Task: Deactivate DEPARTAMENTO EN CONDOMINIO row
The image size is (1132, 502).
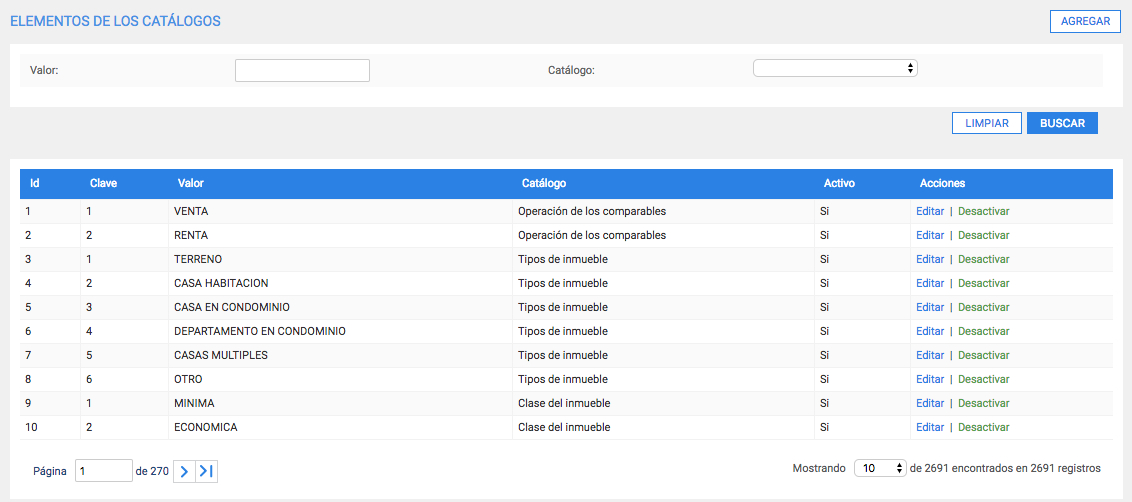Action: click(983, 331)
